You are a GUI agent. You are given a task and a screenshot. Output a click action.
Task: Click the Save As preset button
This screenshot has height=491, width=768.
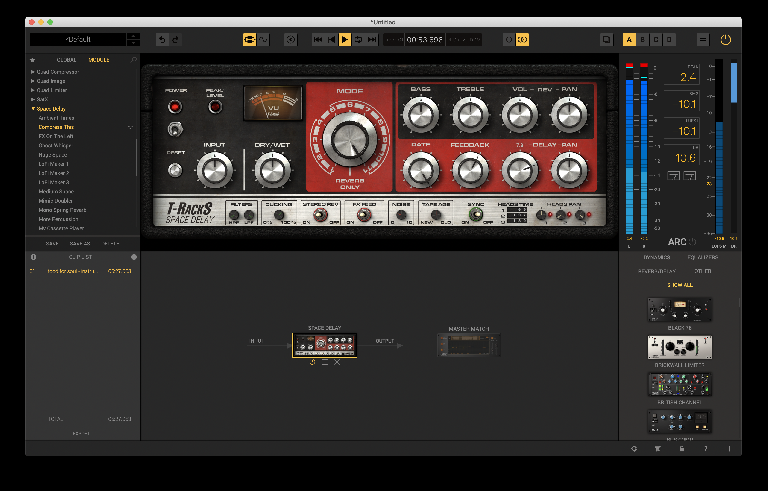(80, 244)
